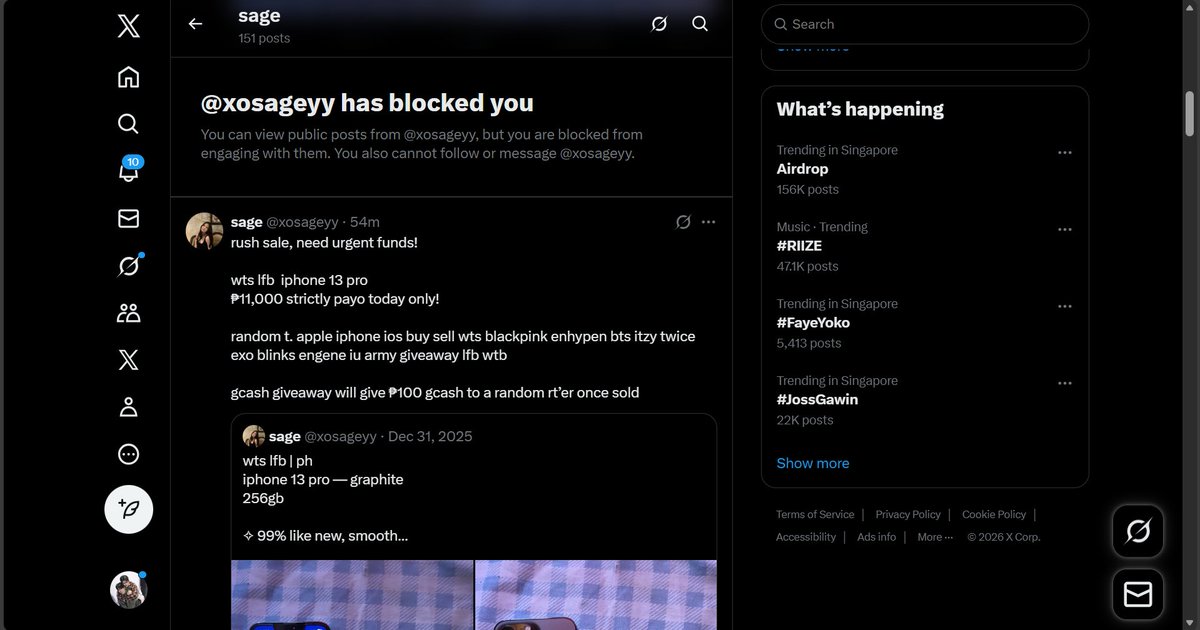Click search icon in profile header
This screenshot has height=630, width=1200.
(700, 24)
